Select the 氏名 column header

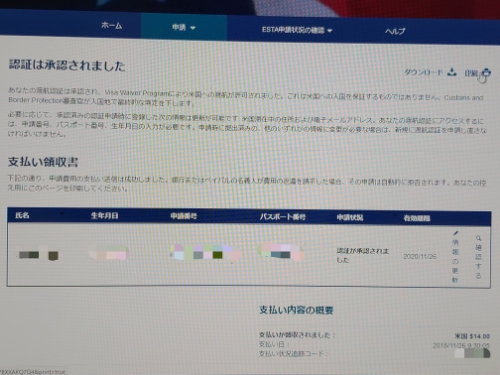tap(22, 215)
